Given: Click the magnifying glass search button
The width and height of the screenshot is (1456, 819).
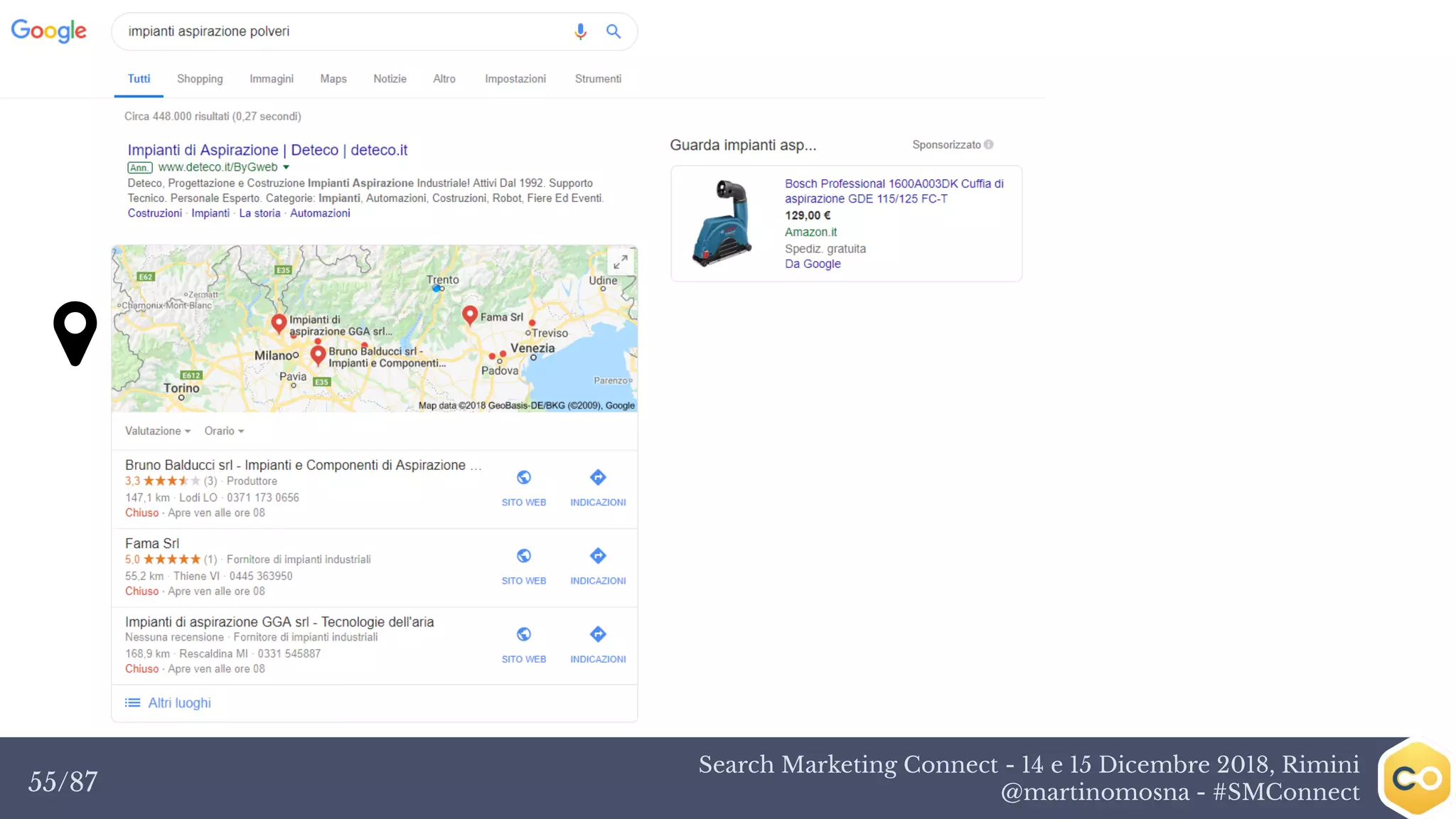Looking at the screenshot, I should [x=613, y=31].
